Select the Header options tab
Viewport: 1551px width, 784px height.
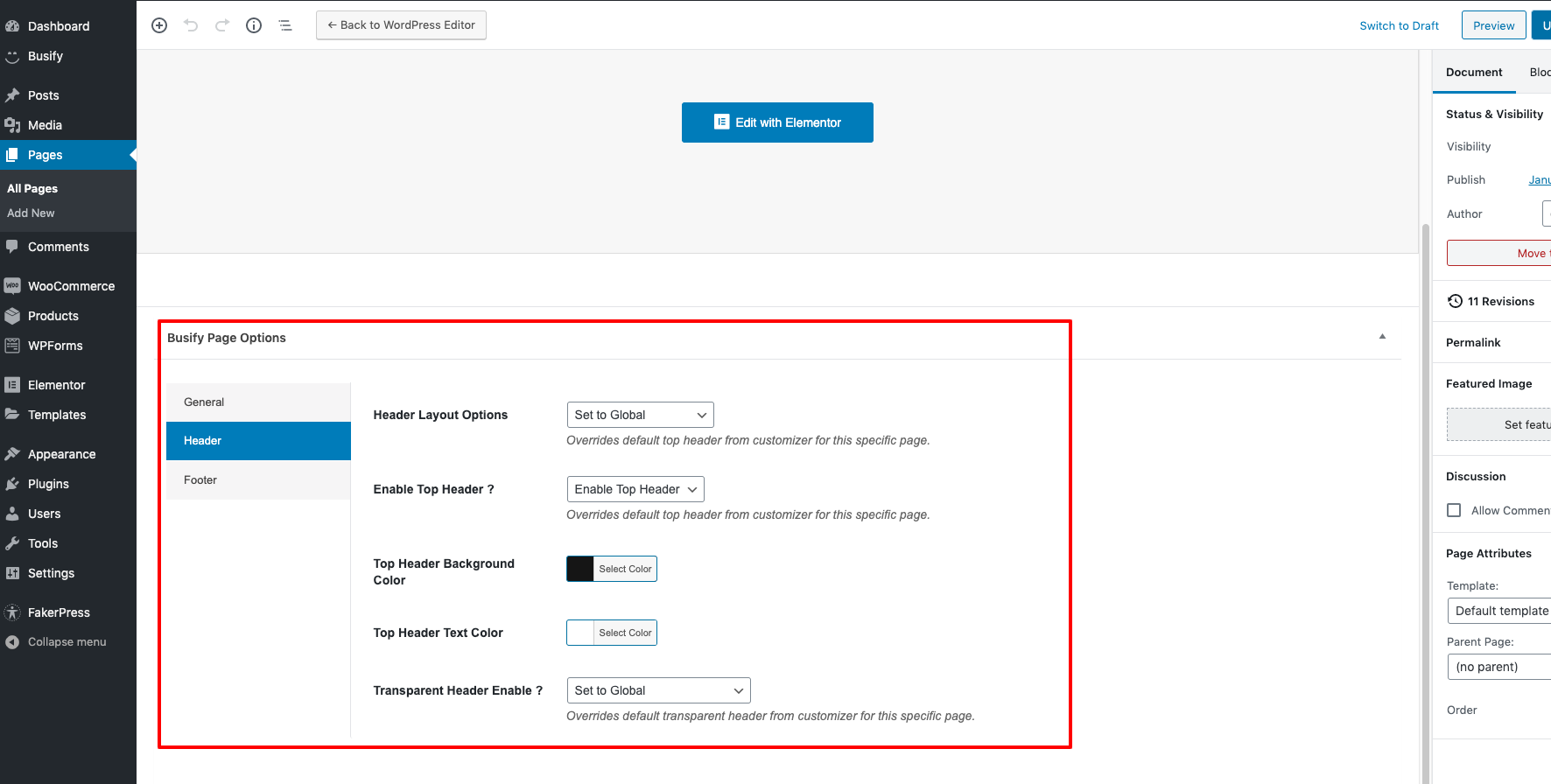click(258, 441)
